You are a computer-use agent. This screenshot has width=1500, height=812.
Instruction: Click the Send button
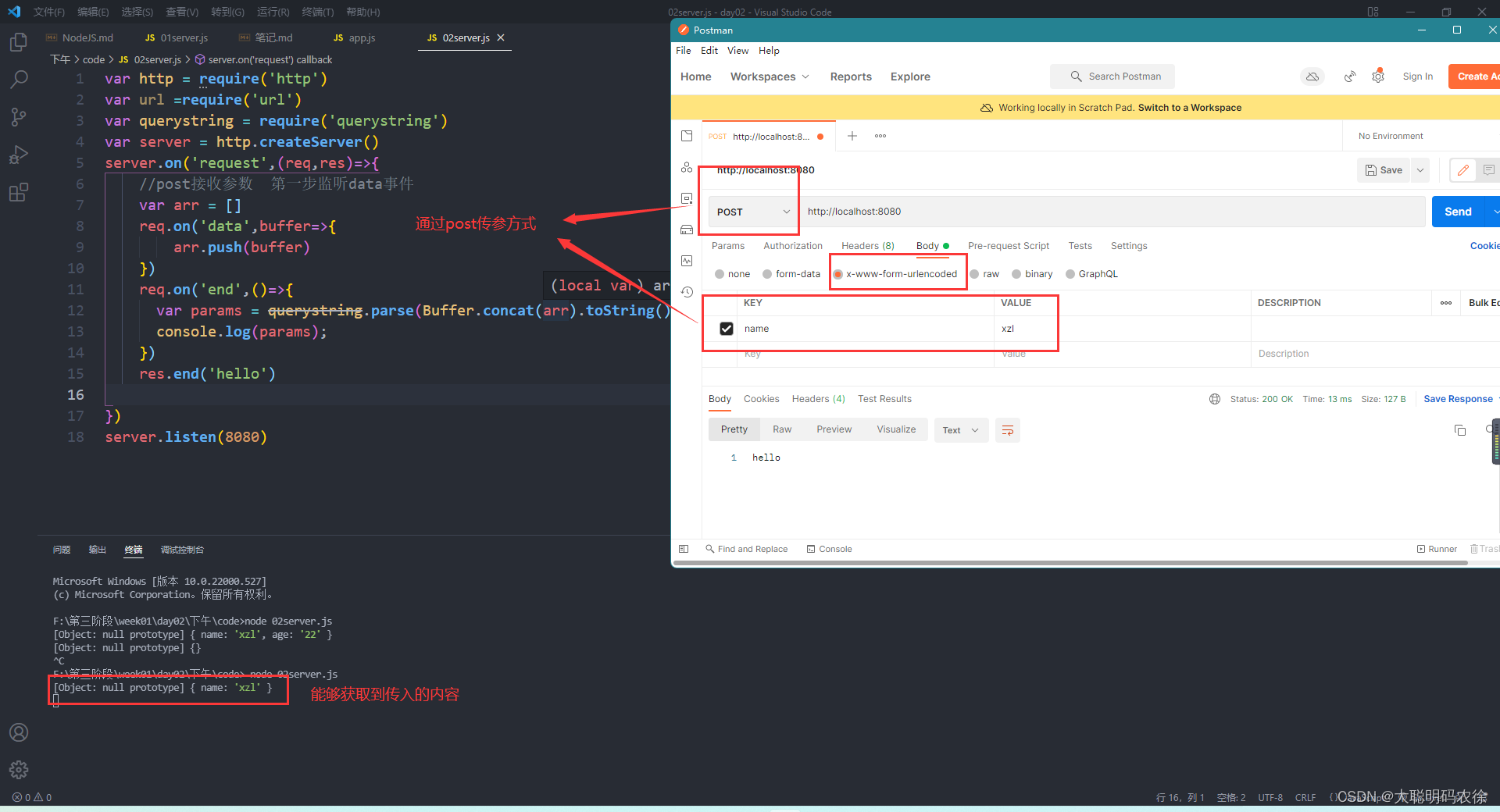click(x=1458, y=212)
